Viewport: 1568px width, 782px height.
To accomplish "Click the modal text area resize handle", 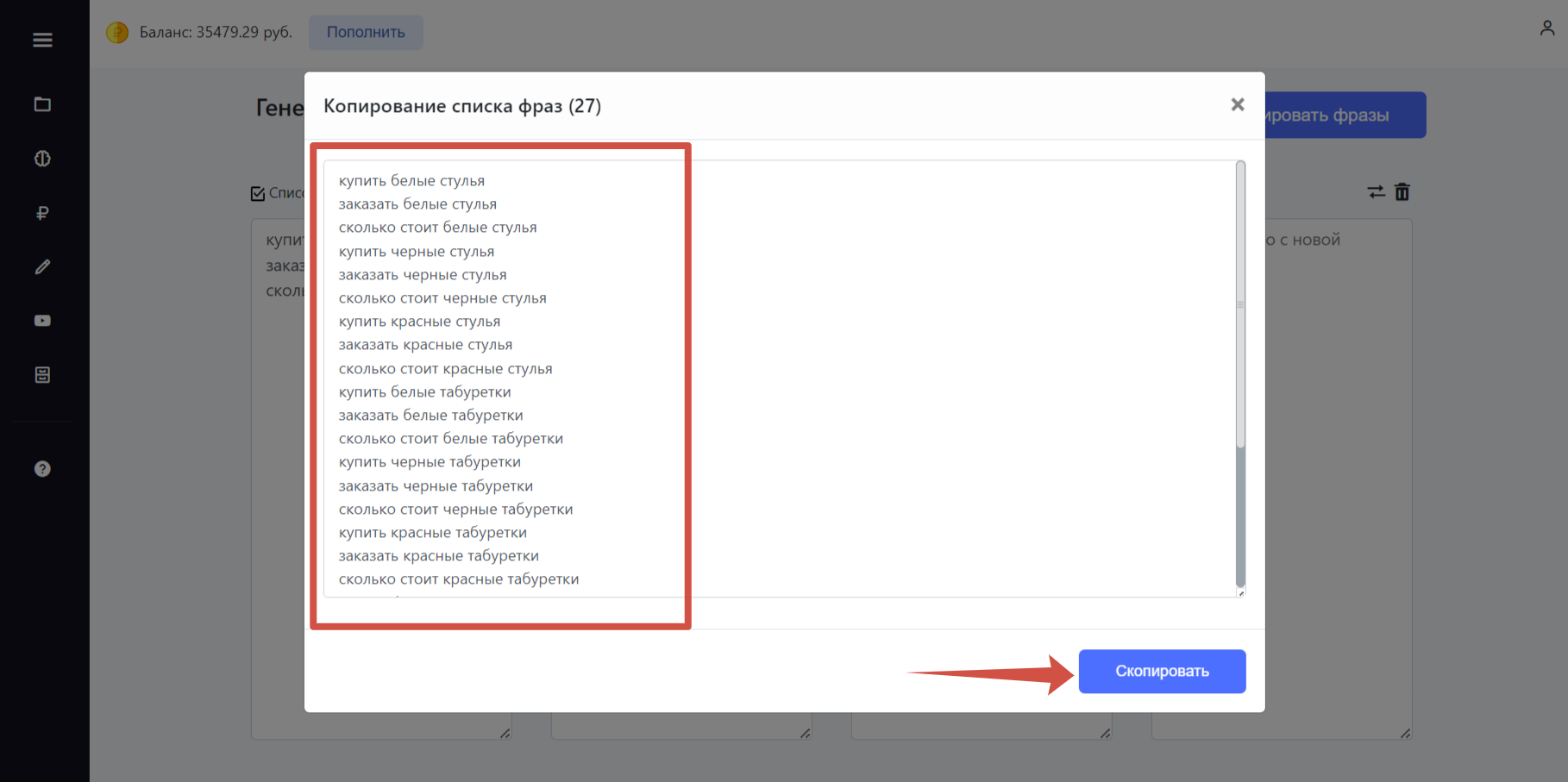I will click(x=1241, y=592).
